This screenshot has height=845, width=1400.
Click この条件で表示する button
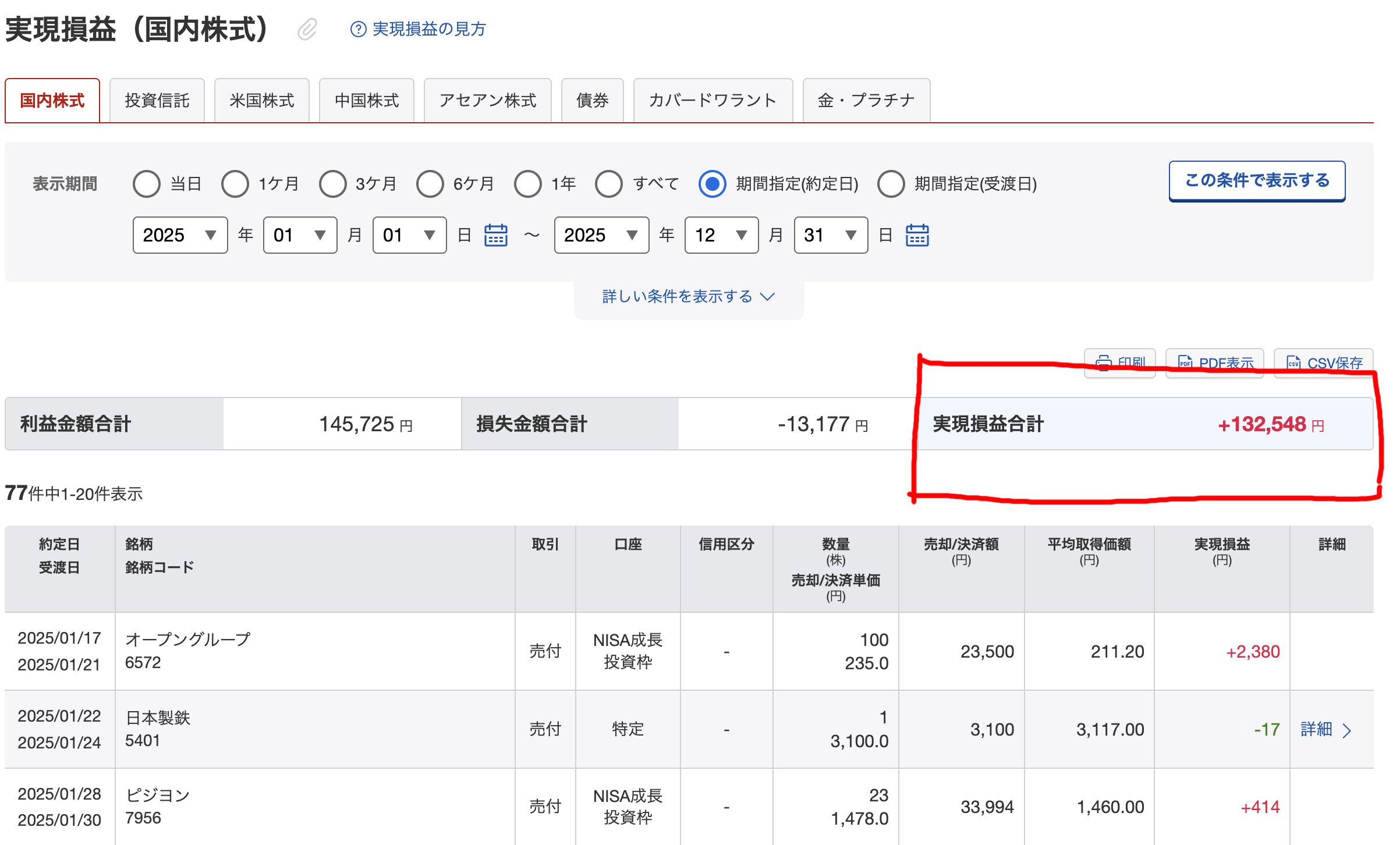click(x=1256, y=180)
